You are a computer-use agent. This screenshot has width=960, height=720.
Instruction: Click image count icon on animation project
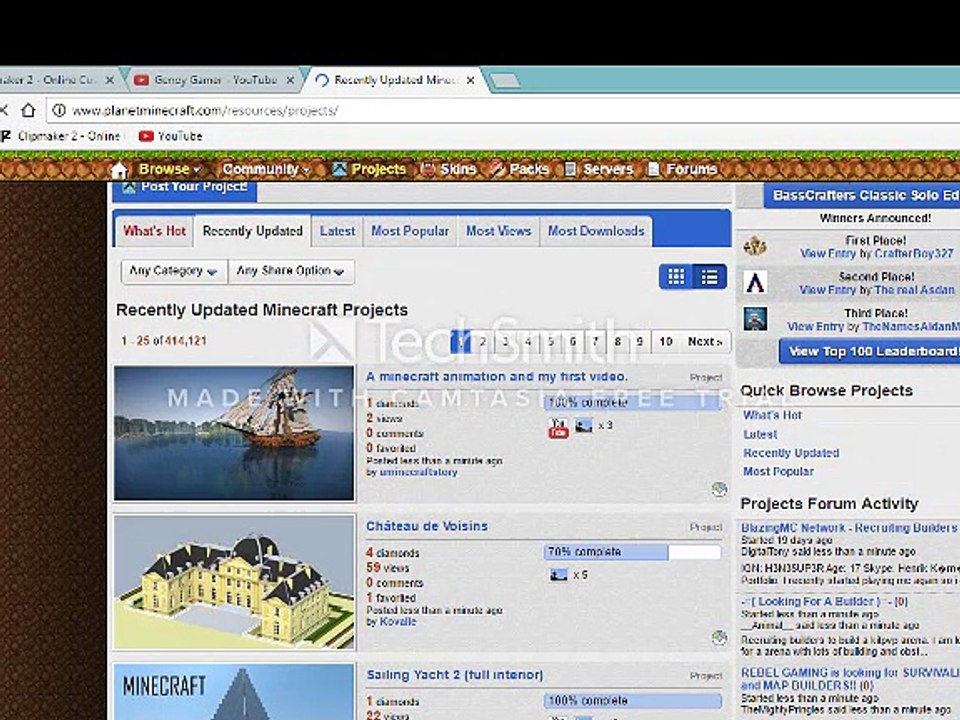point(583,426)
